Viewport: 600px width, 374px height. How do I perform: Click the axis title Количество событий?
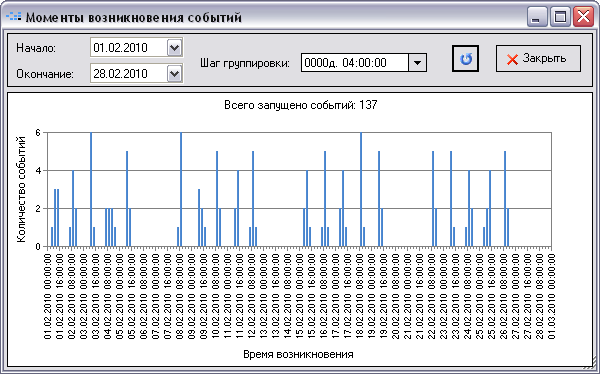tap(21, 189)
